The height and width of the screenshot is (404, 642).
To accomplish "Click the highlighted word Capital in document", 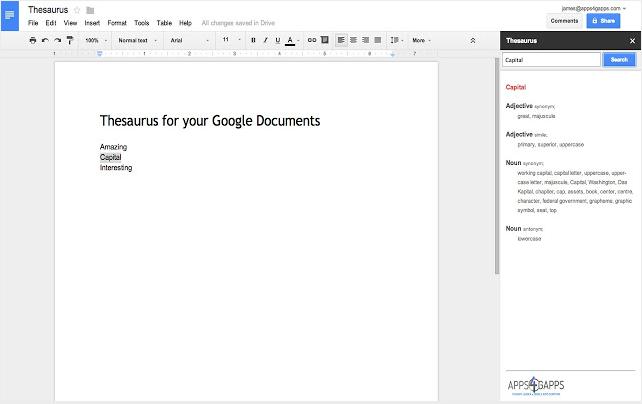I will 111,157.
